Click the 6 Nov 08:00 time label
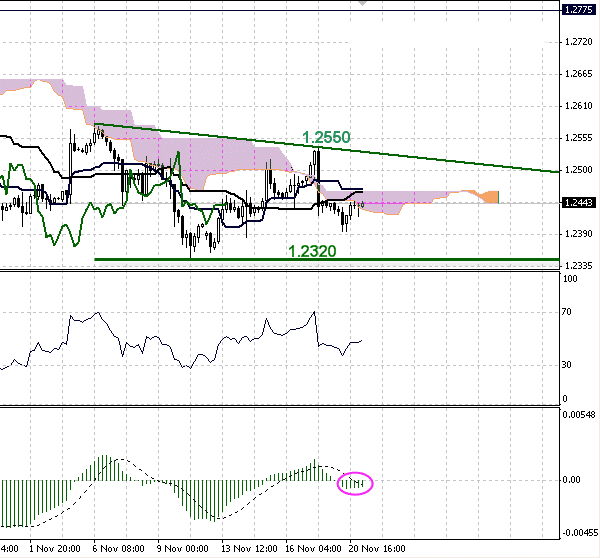This screenshot has width=600, height=558. point(118,549)
